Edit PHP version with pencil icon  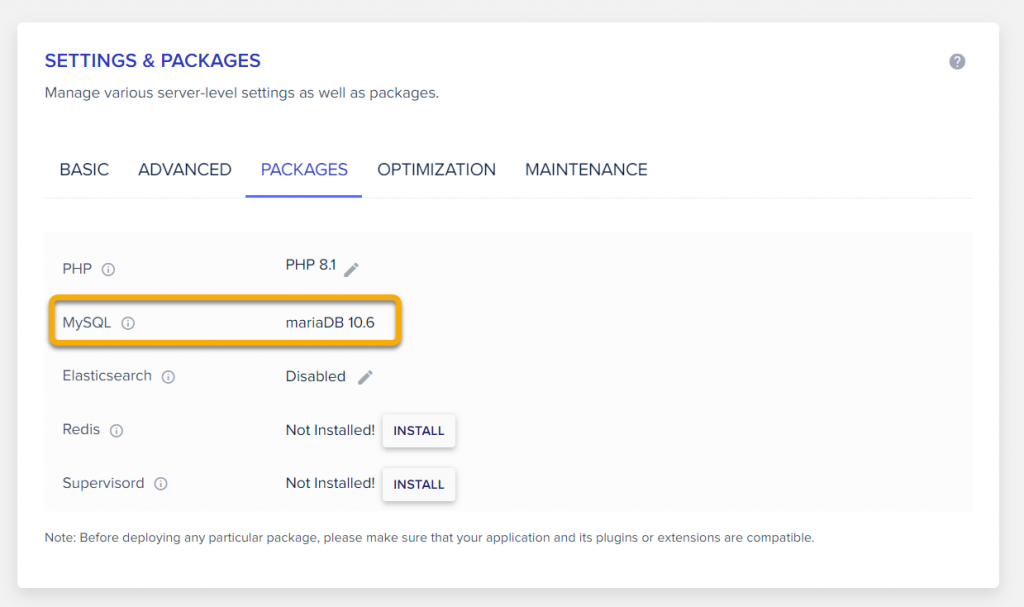(351, 269)
